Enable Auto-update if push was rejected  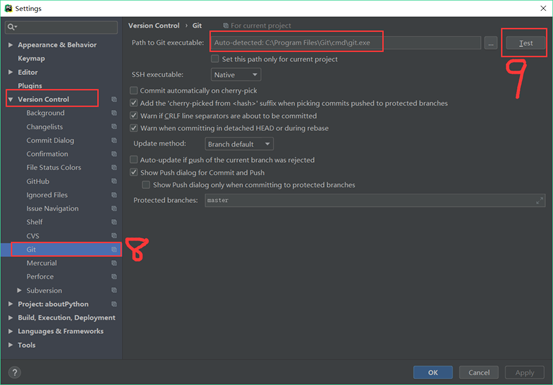[134, 160]
